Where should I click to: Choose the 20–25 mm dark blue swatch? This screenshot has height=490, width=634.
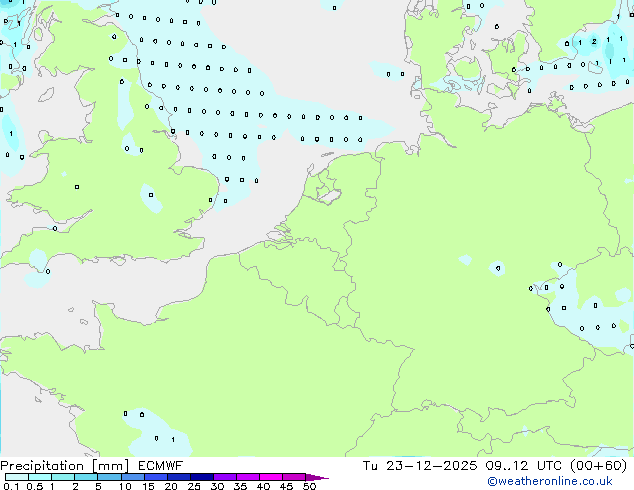point(178,477)
